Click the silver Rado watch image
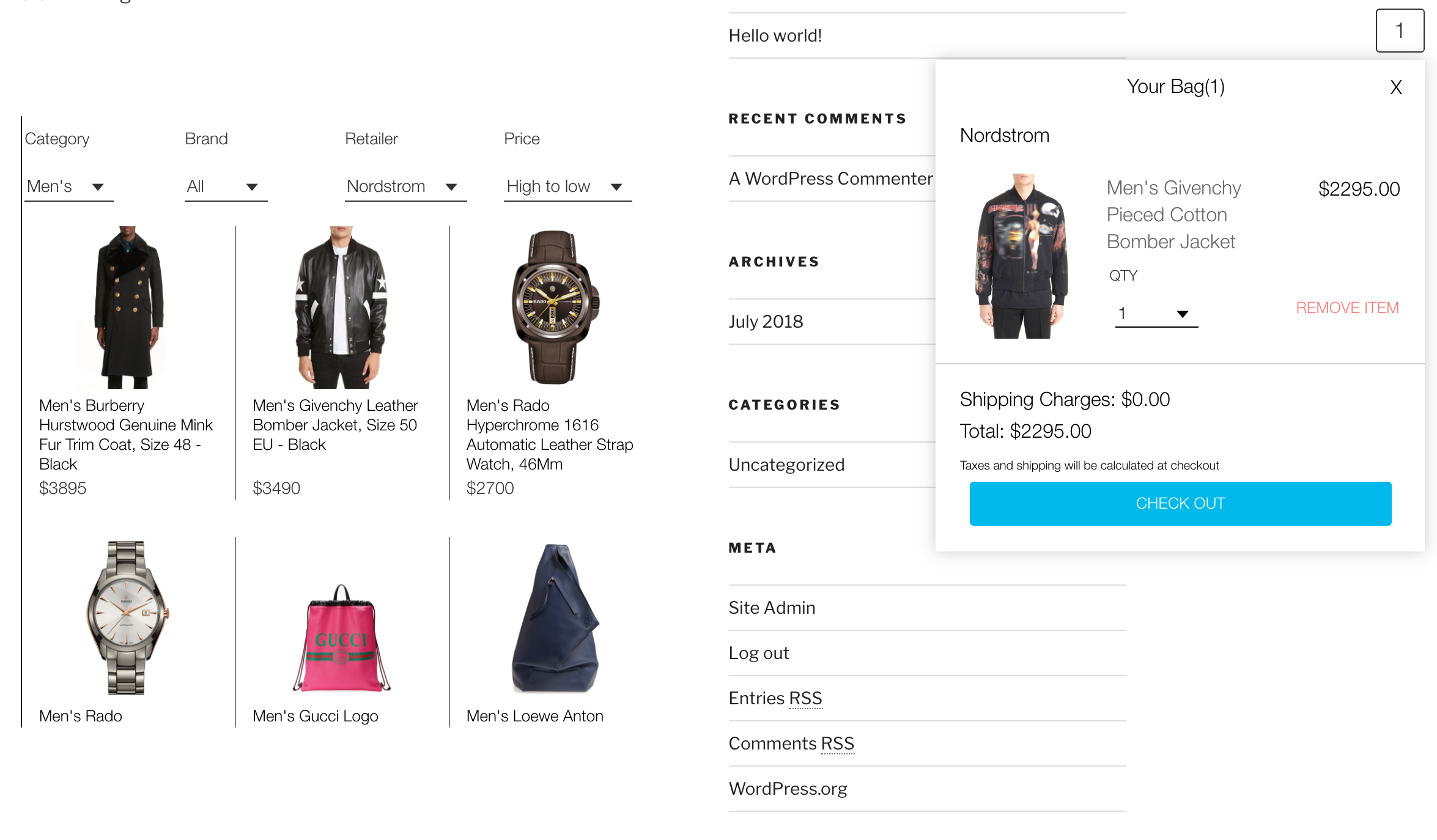The height and width of the screenshot is (840, 1437). pos(127,617)
